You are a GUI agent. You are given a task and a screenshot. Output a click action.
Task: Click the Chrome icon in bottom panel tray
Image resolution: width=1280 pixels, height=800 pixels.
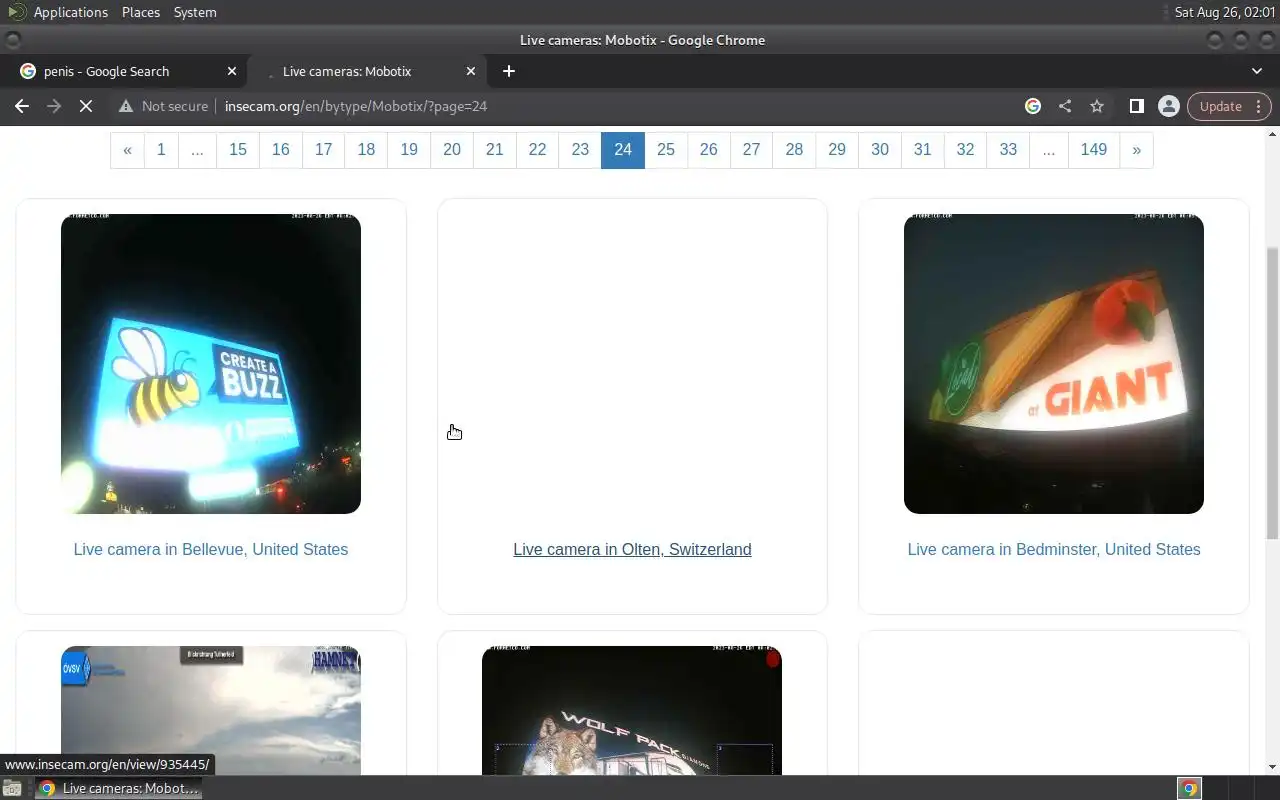1189,788
